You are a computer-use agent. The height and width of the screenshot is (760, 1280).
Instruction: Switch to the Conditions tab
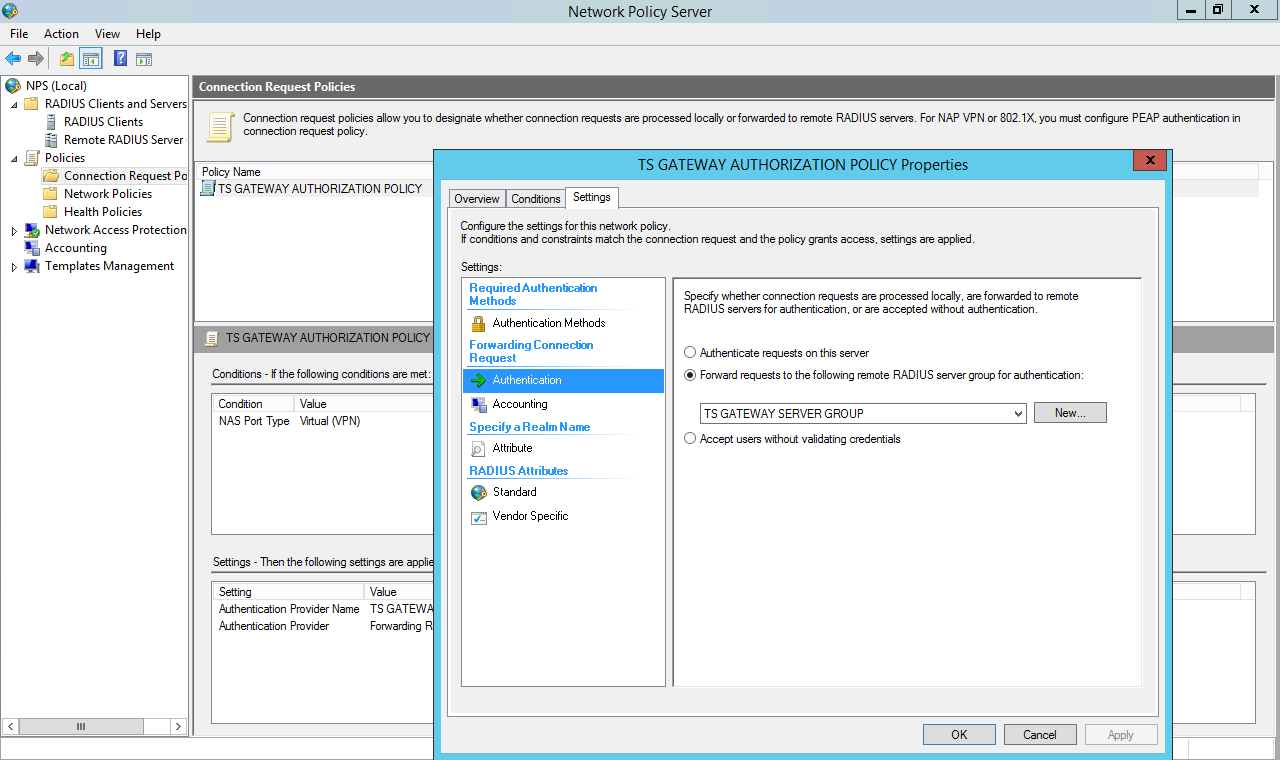[536, 199]
